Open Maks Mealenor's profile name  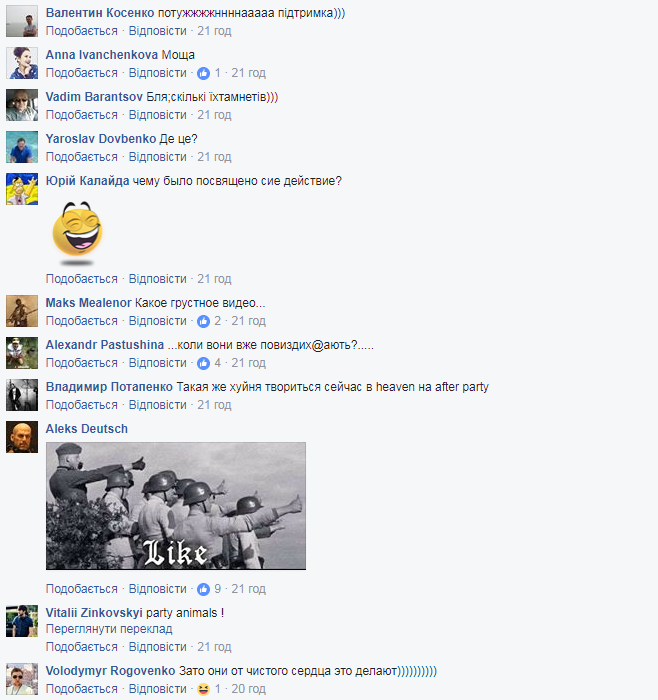[88, 303]
